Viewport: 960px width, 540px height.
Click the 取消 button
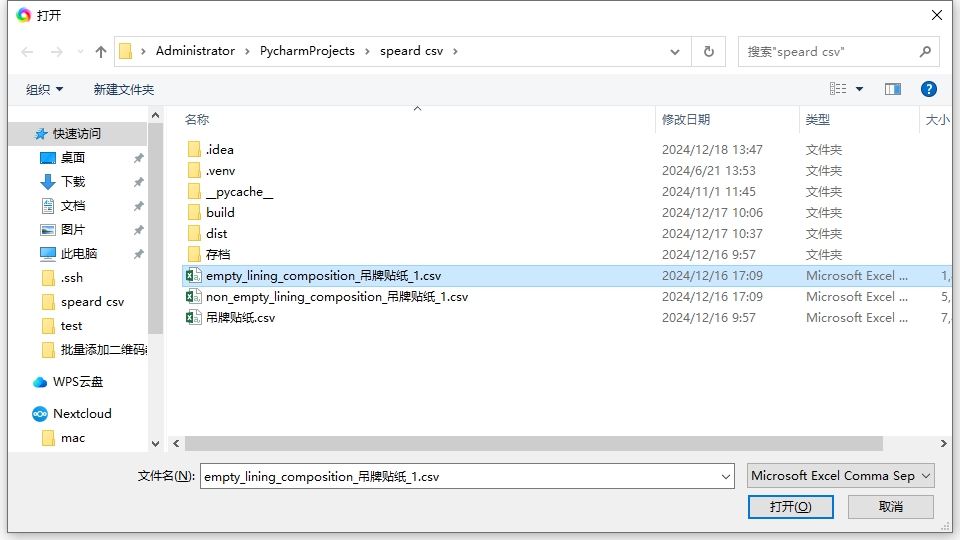point(890,507)
